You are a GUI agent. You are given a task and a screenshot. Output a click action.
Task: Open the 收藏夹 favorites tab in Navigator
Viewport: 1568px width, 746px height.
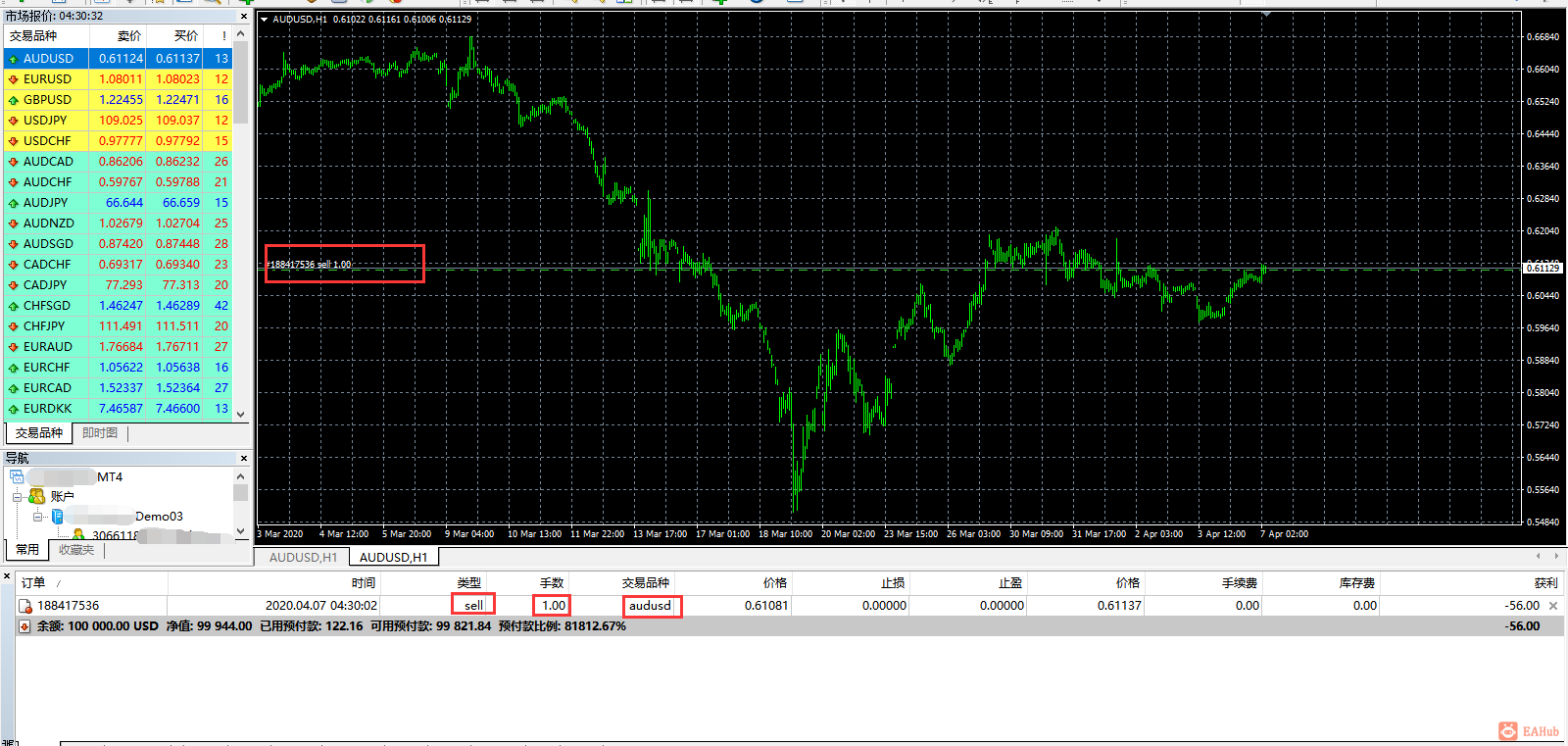(76, 550)
